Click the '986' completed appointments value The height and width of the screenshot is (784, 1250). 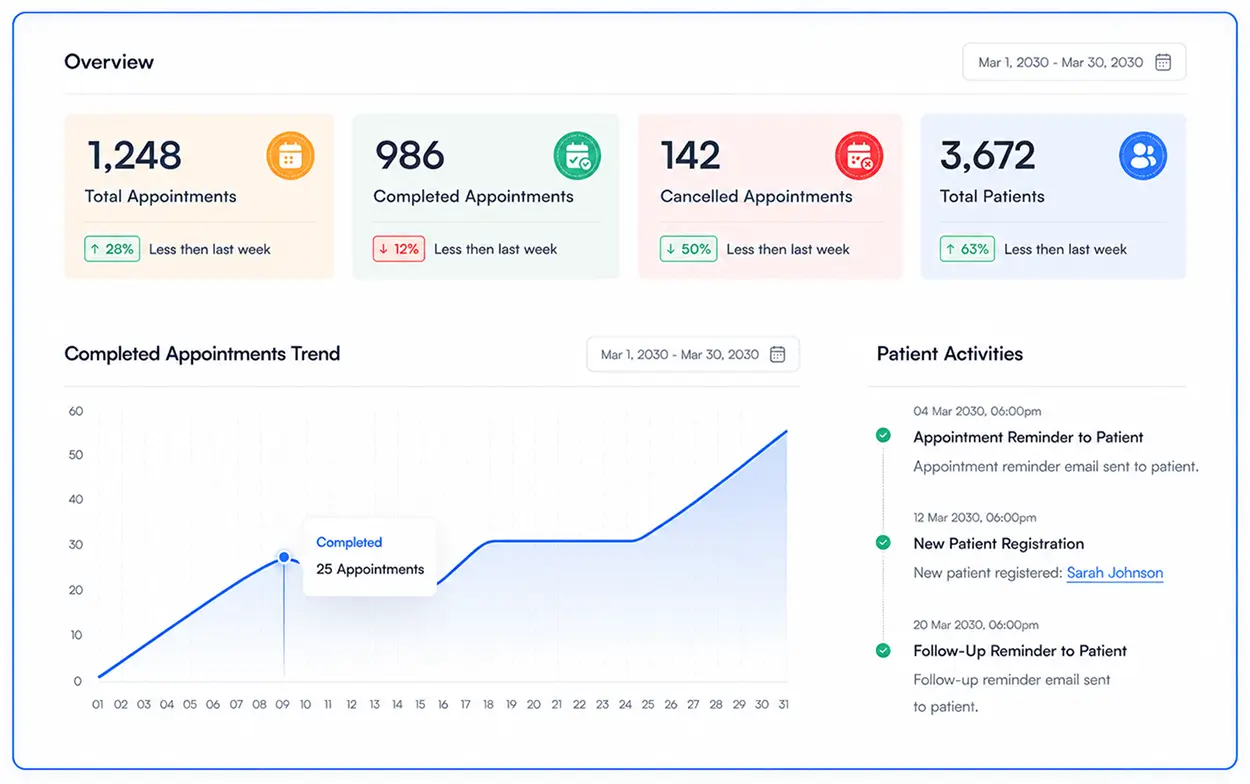coord(409,155)
